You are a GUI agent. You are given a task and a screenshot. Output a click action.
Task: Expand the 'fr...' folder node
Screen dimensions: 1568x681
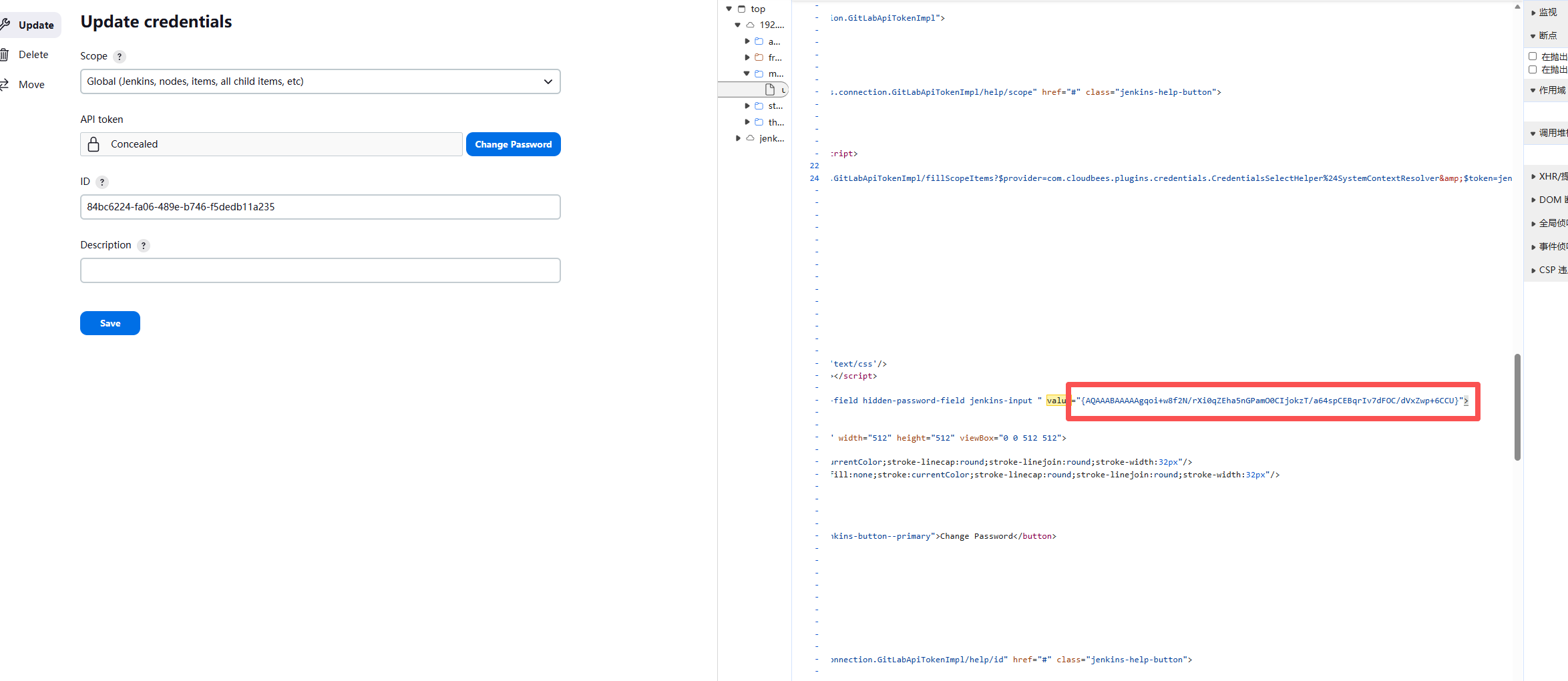pyautogui.click(x=747, y=57)
